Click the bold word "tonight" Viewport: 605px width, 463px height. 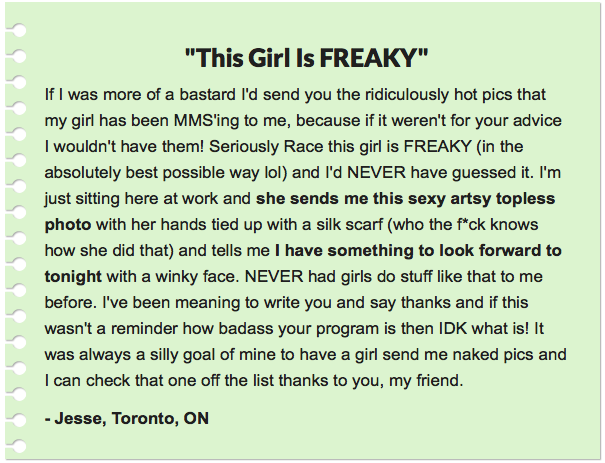point(74,275)
